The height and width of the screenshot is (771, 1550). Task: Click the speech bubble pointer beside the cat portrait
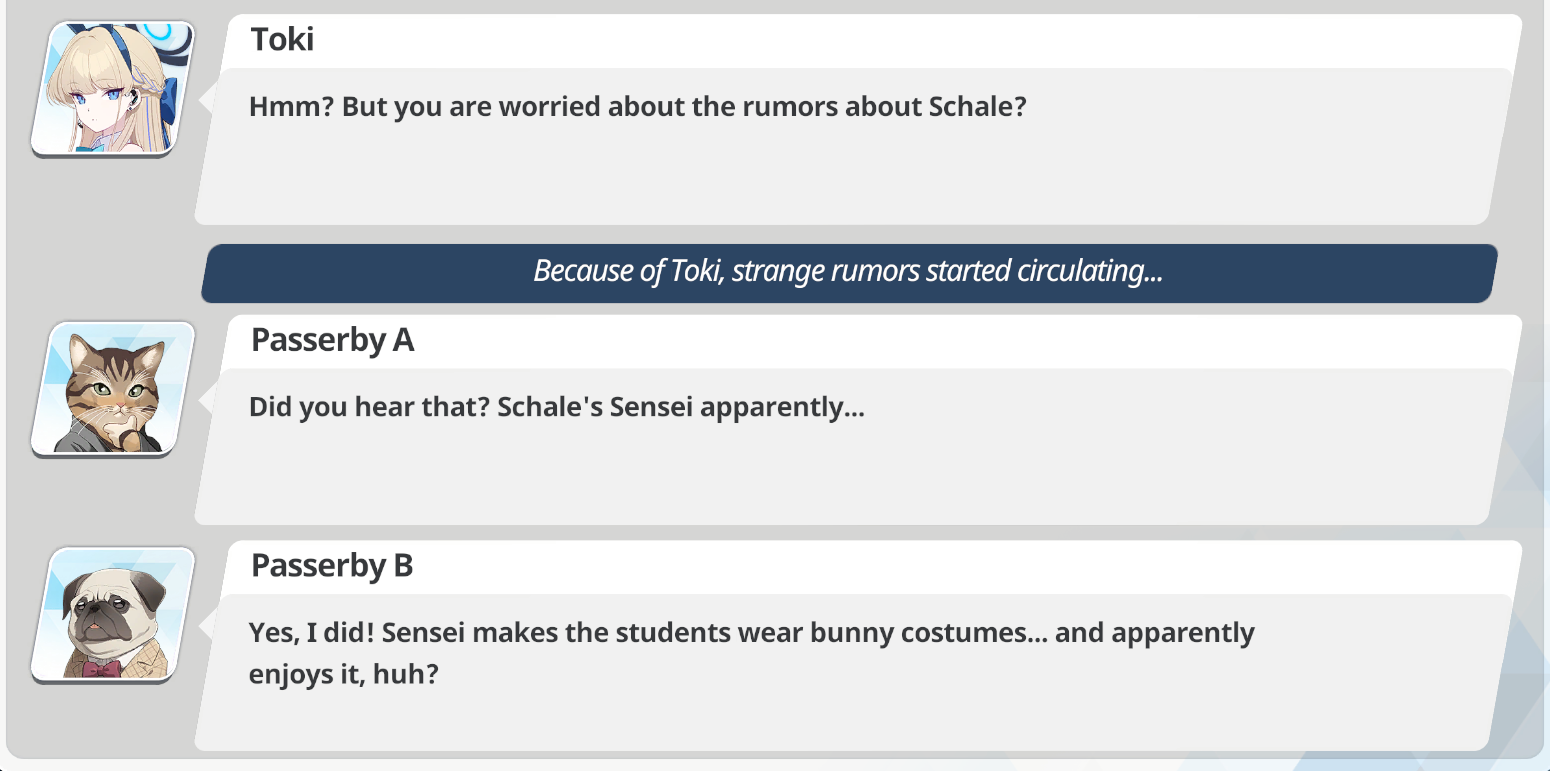(207, 399)
